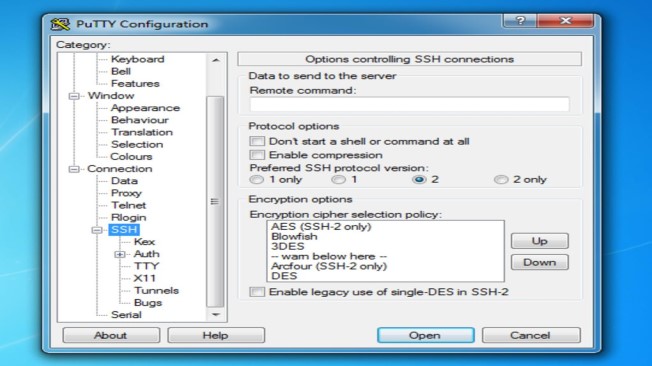The width and height of the screenshot is (652, 366).
Task: Open the Kex category
Action: (x=144, y=242)
